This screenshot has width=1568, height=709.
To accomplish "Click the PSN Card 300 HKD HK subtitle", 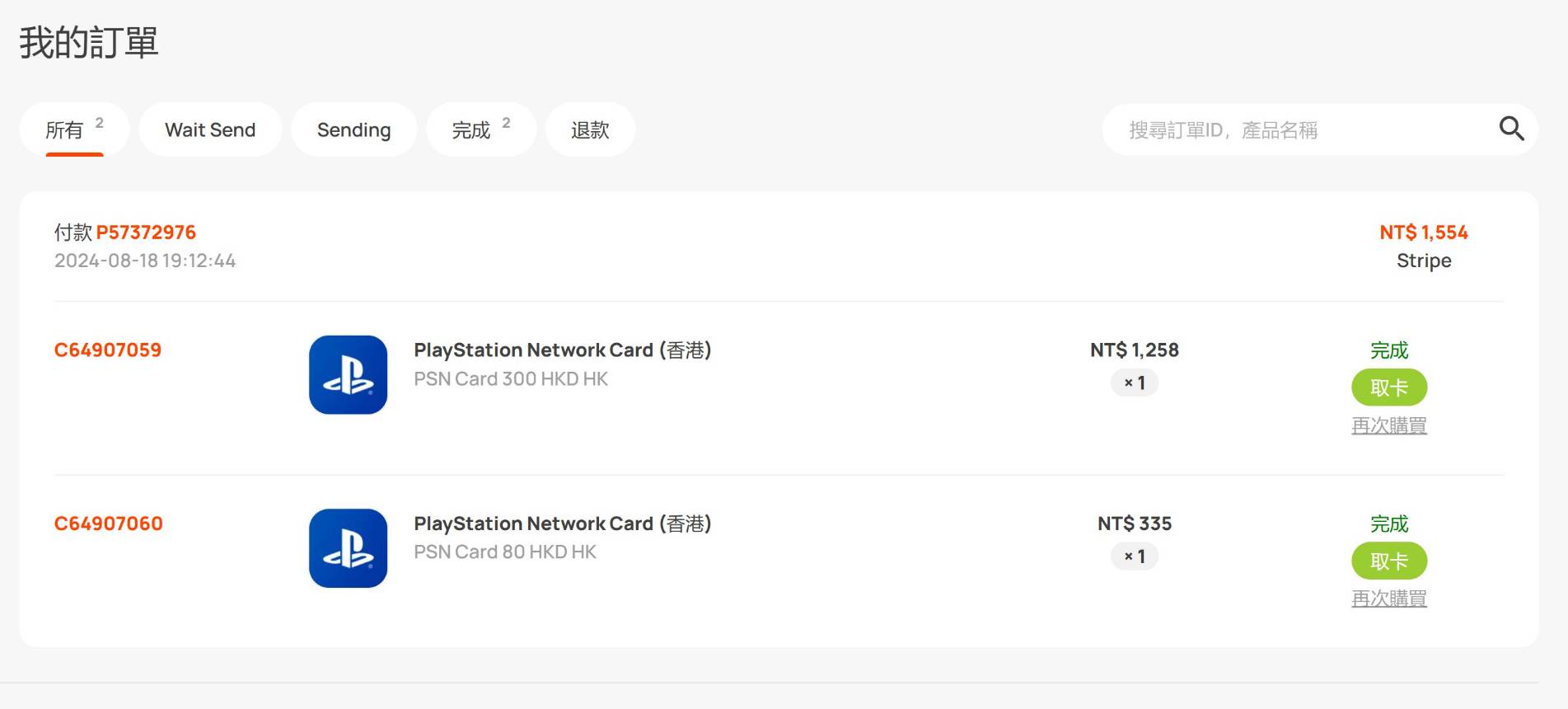I will click(511, 379).
